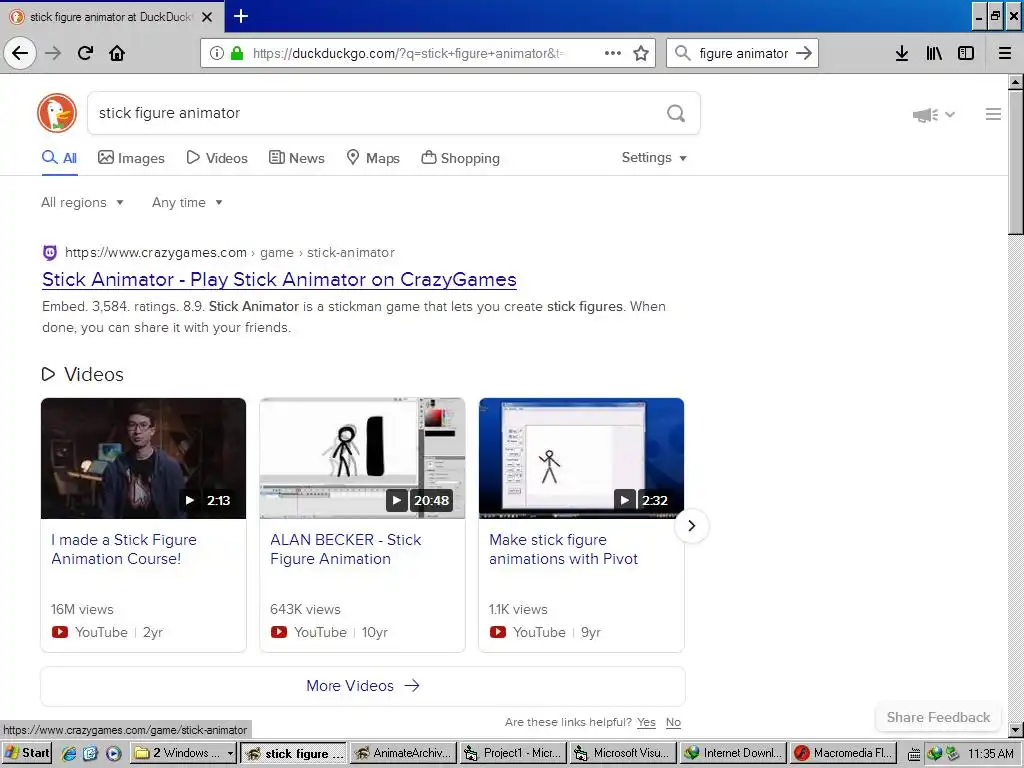Play the Pivot 2:32 video thumbnail
The width and height of the screenshot is (1024, 768).
tap(581, 458)
